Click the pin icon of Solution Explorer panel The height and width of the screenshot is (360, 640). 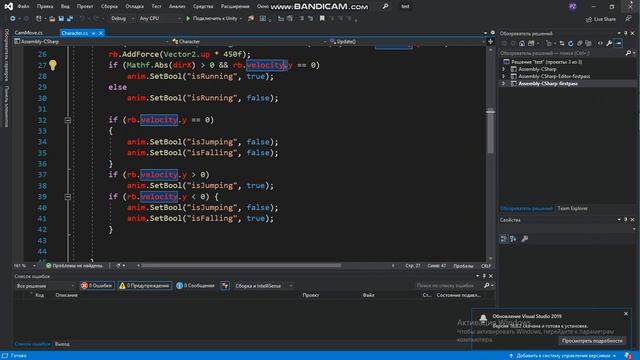[625, 33]
